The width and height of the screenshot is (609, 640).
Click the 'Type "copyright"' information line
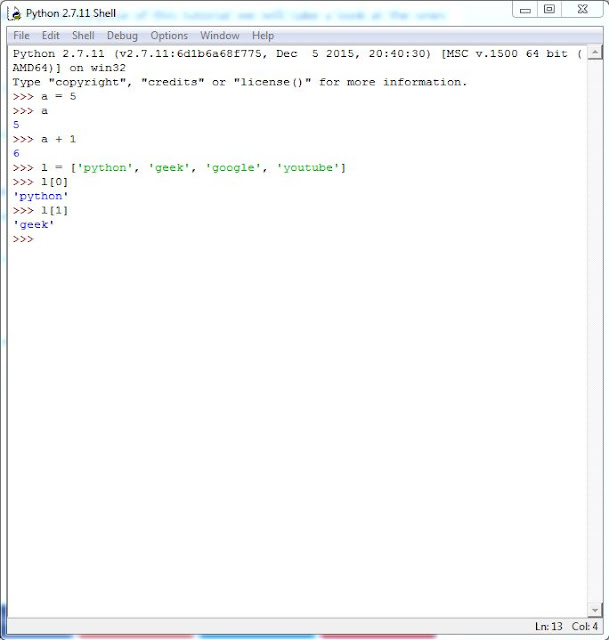[240, 82]
